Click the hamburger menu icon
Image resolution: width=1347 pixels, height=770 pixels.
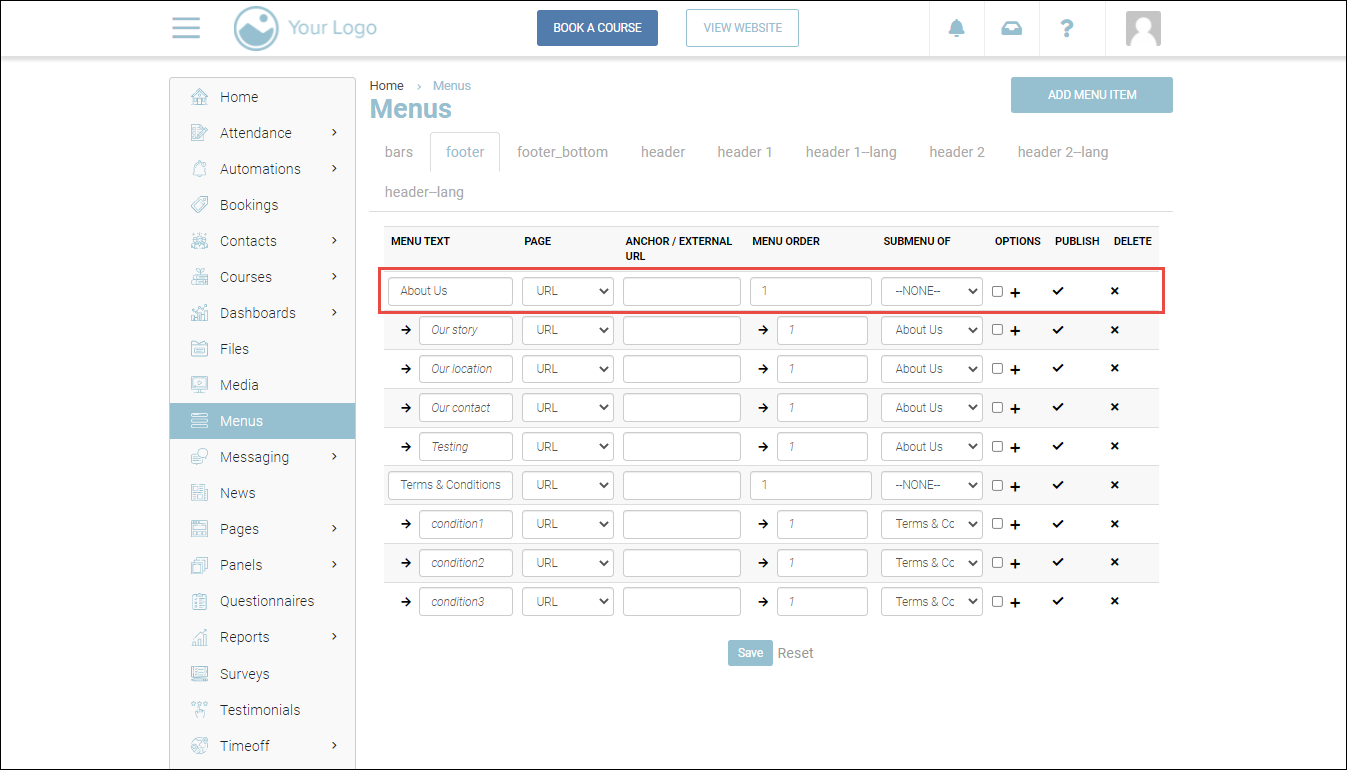[186, 28]
